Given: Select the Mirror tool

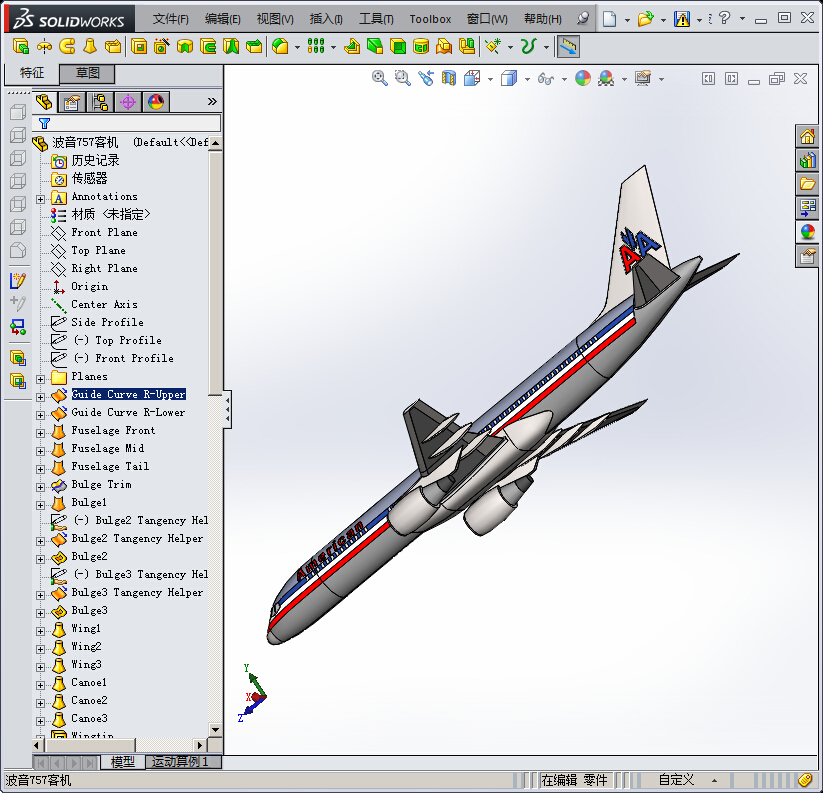Looking at the screenshot, I should tap(467, 47).
